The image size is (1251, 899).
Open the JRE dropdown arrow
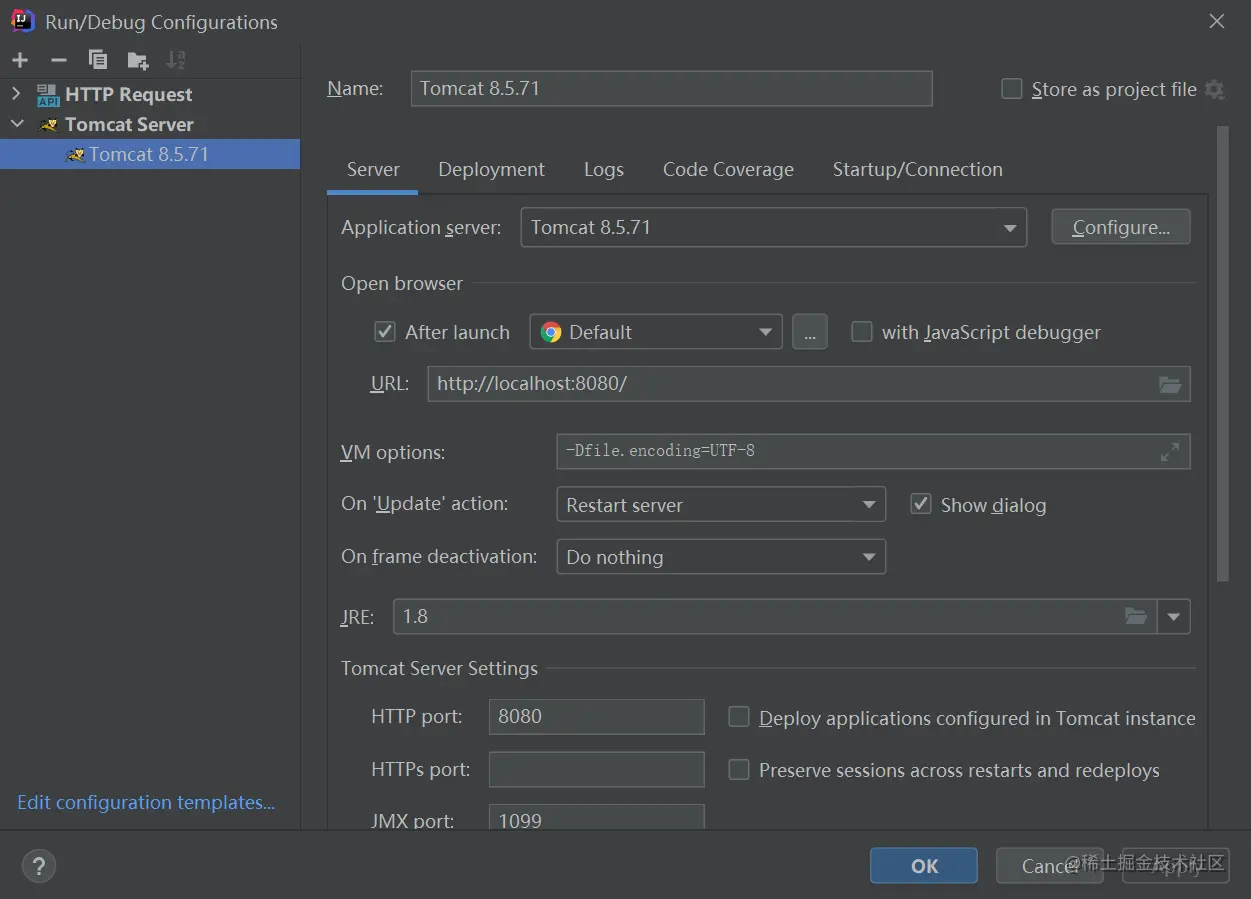click(1174, 616)
